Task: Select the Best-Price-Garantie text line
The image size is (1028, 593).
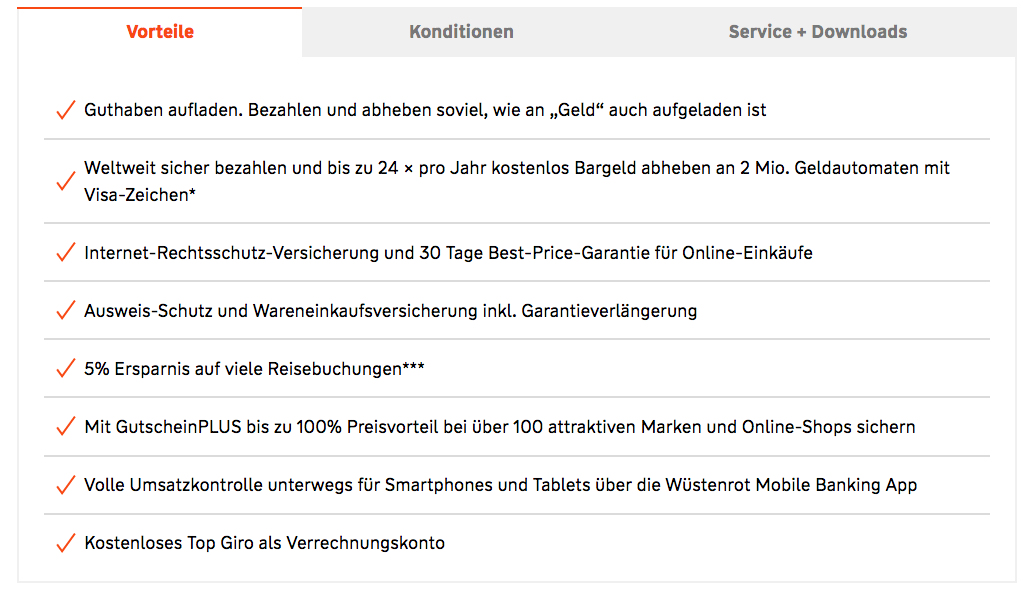Action: [x=448, y=253]
